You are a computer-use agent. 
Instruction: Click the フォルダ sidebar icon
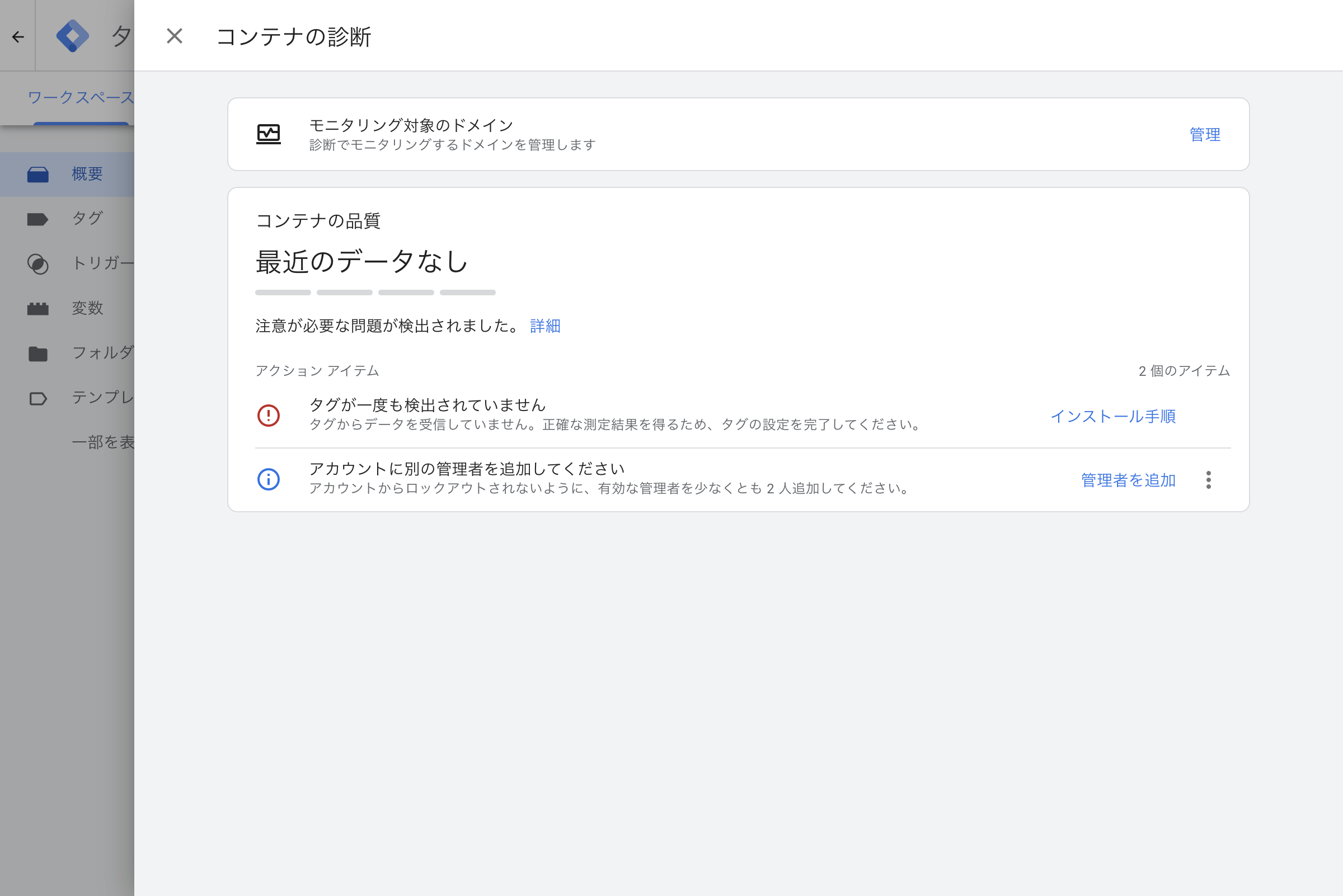point(37,353)
